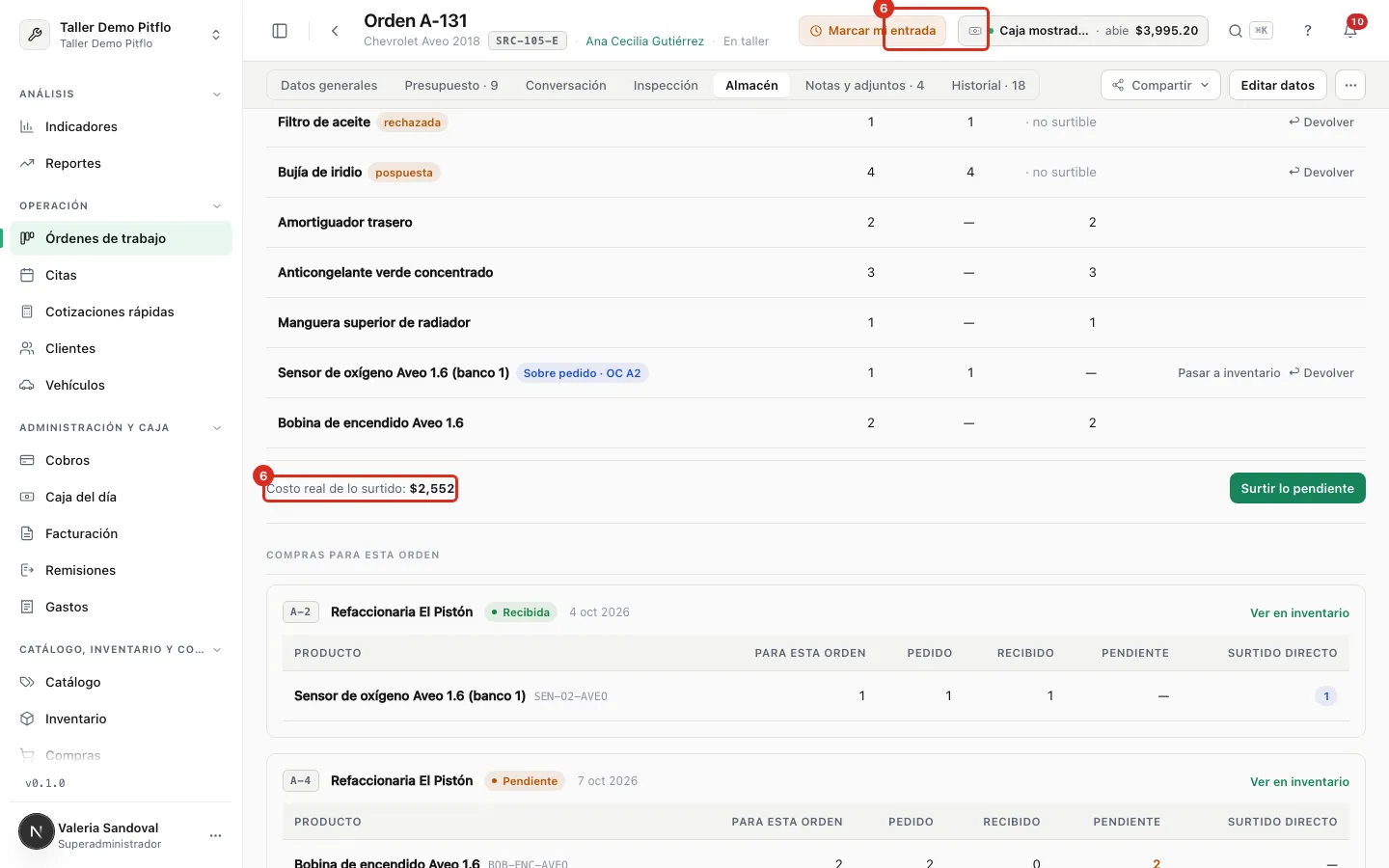Image resolution: width=1389 pixels, height=868 pixels.
Task: Open the Compartir dropdown
Action: 1160,85
